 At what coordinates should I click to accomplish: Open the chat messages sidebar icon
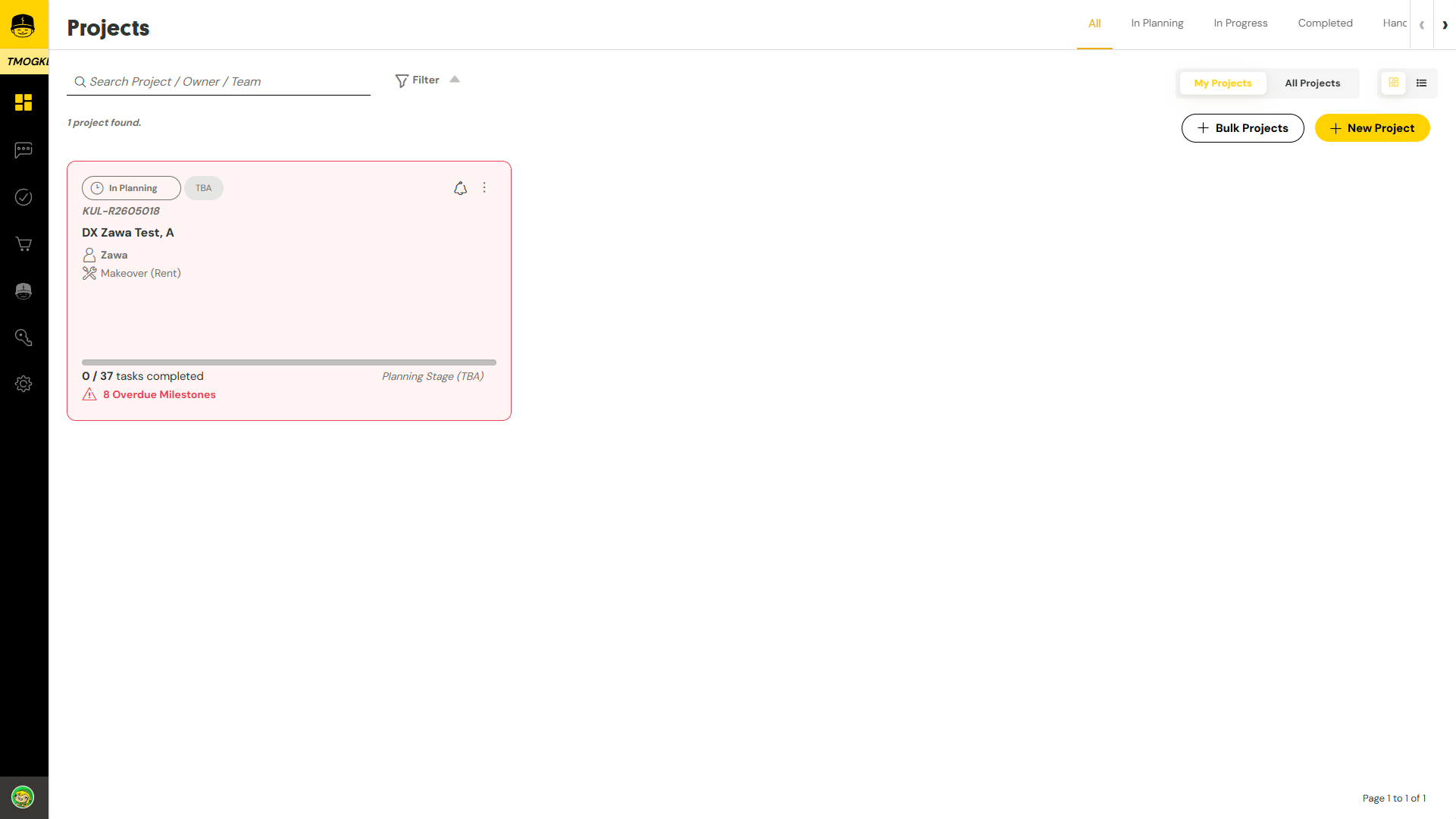click(x=23, y=150)
